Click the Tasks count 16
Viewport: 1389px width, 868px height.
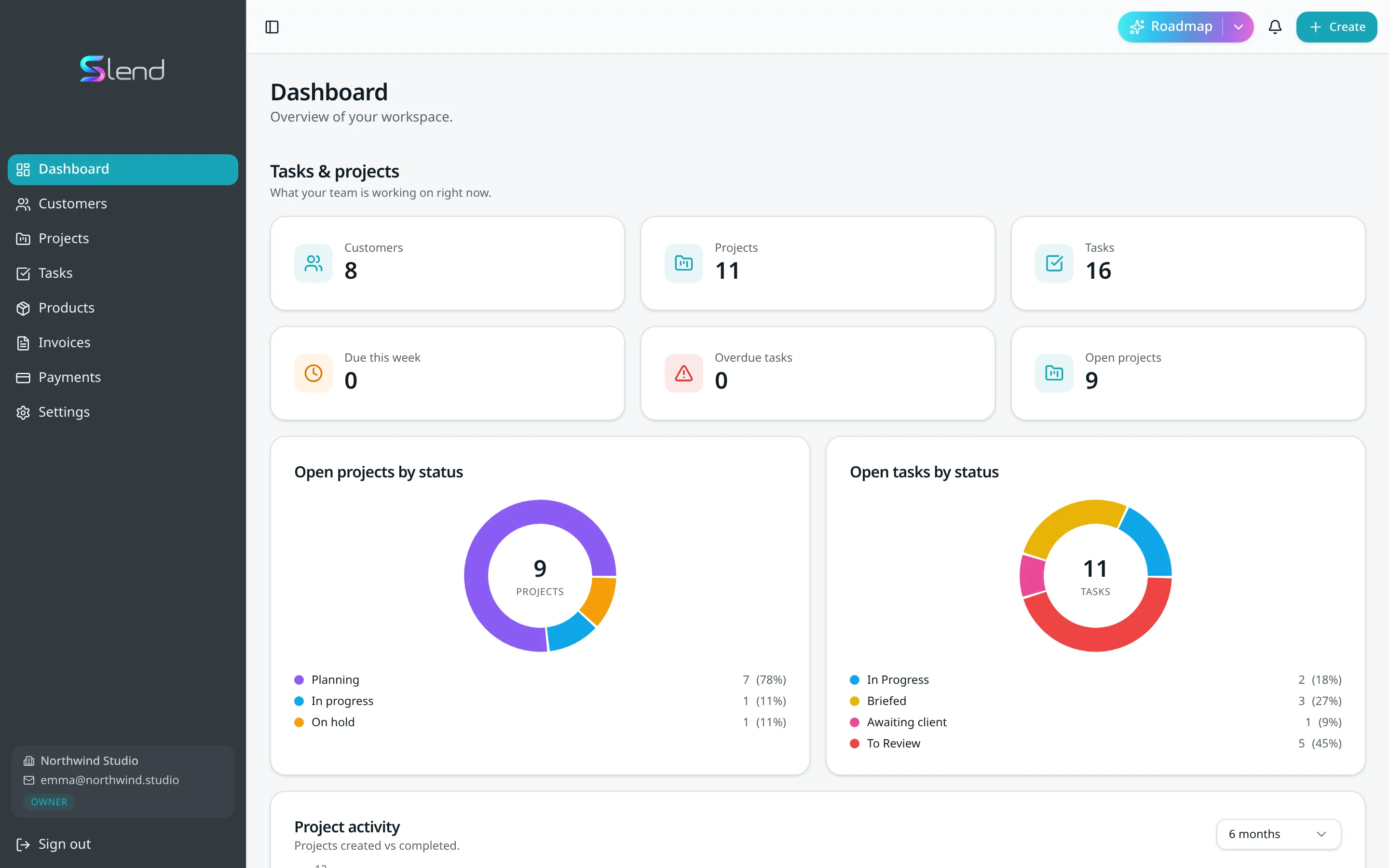pos(1098,271)
